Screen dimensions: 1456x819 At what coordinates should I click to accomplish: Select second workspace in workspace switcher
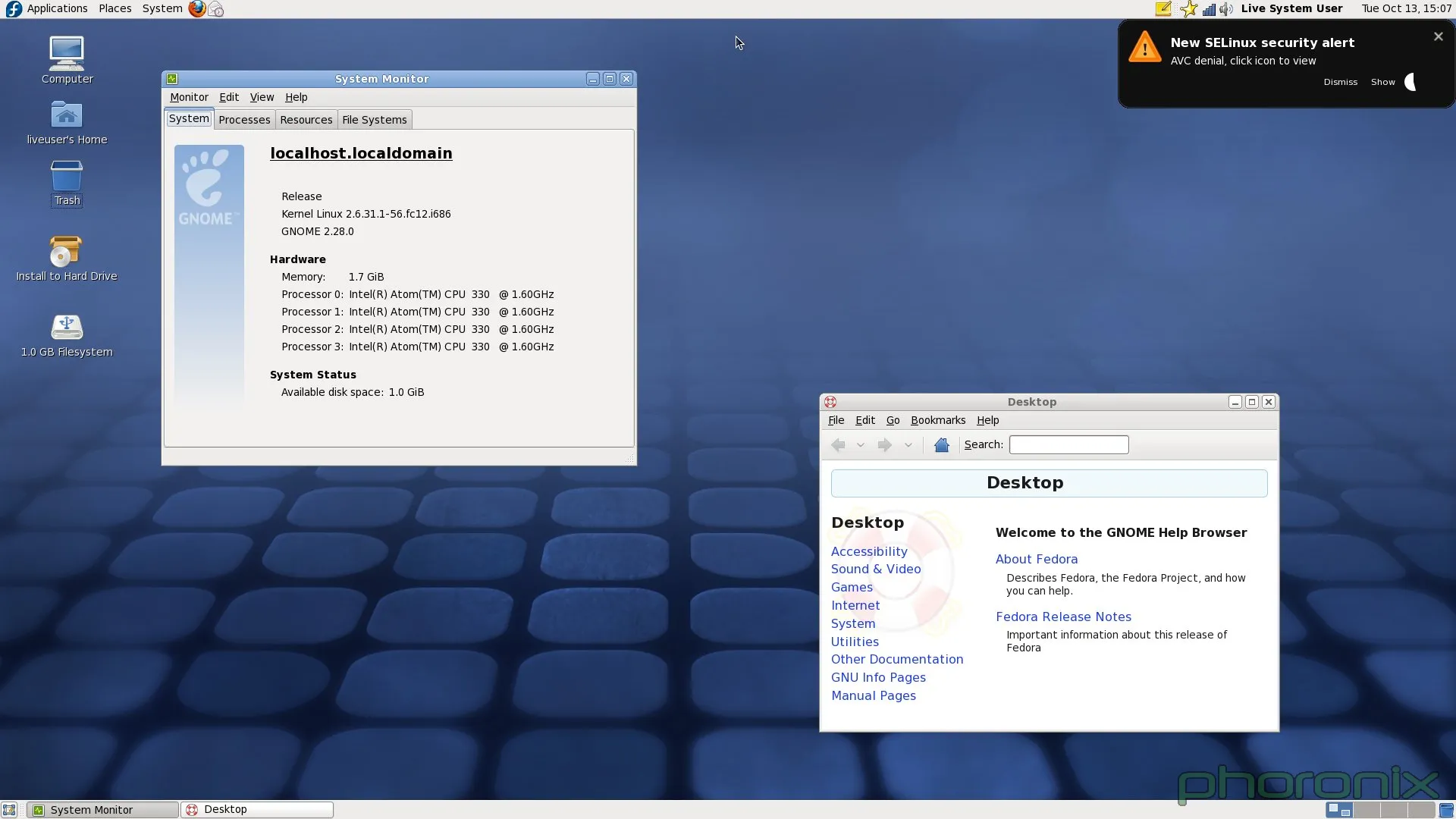point(1366,810)
